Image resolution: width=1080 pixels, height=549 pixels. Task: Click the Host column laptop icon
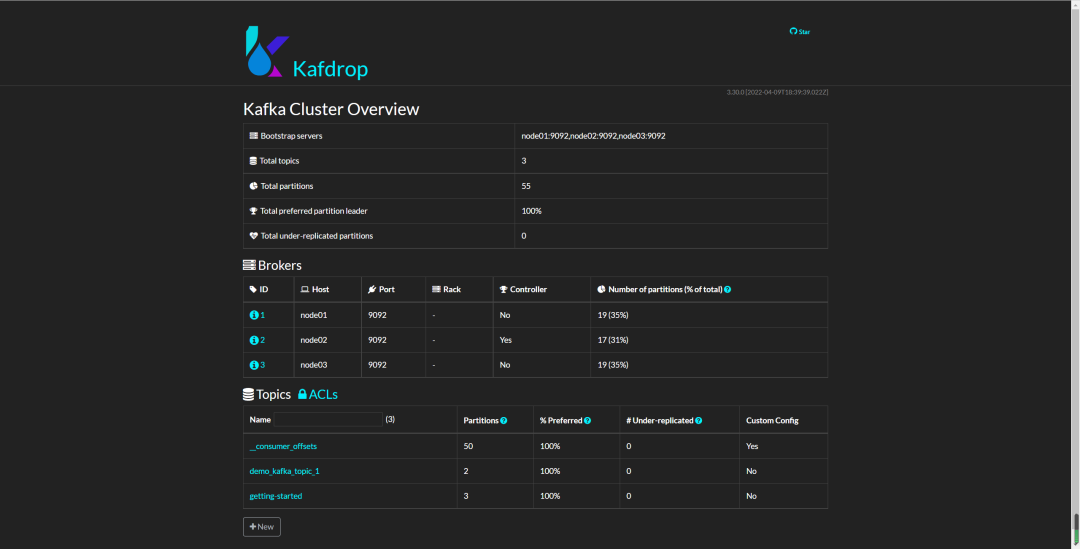click(x=305, y=289)
